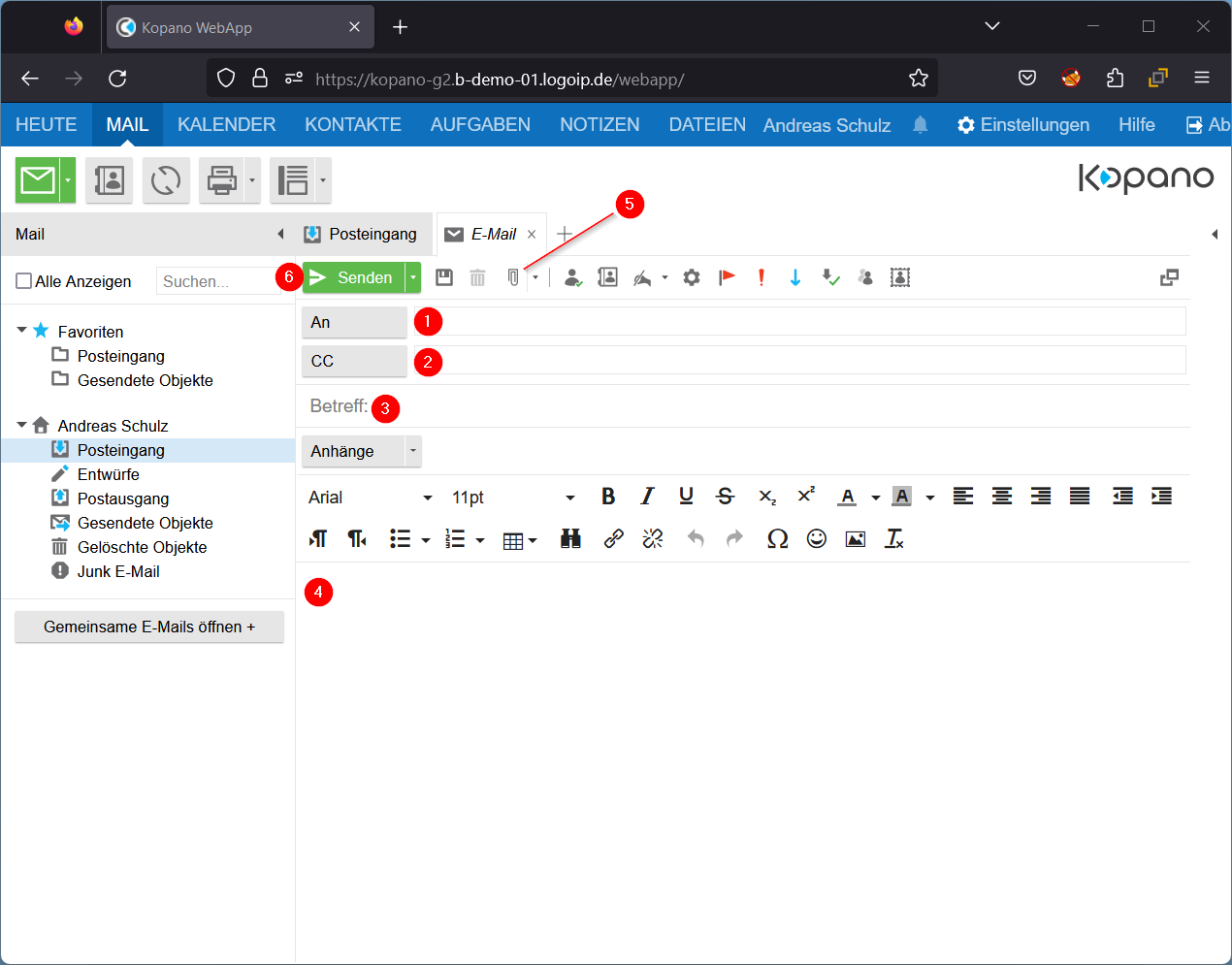1232x965 pixels.
Task: Open address book icon in compose toolbar
Action: (x=608, y=277)
